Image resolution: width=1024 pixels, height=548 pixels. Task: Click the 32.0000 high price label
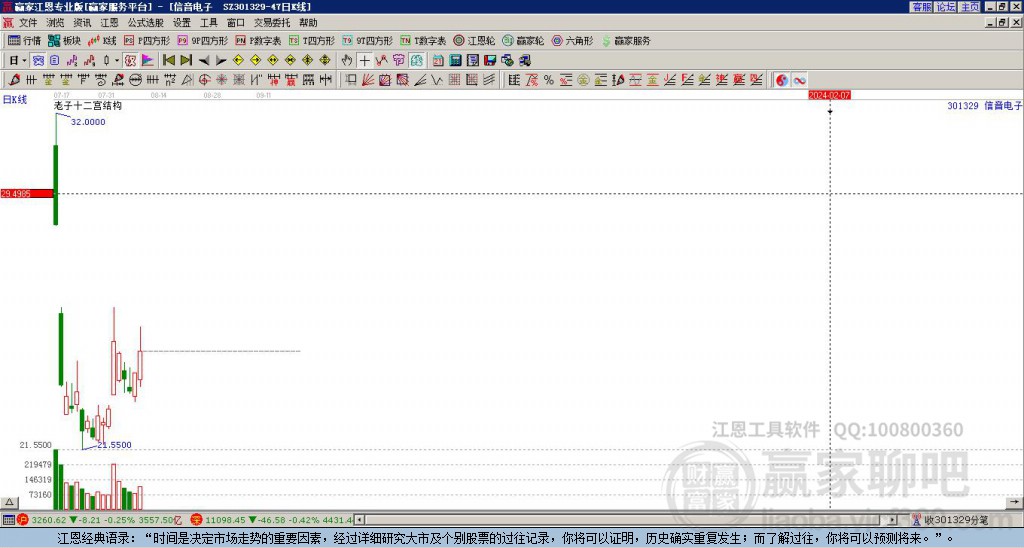pyautogui.click(x=88, y=122)
